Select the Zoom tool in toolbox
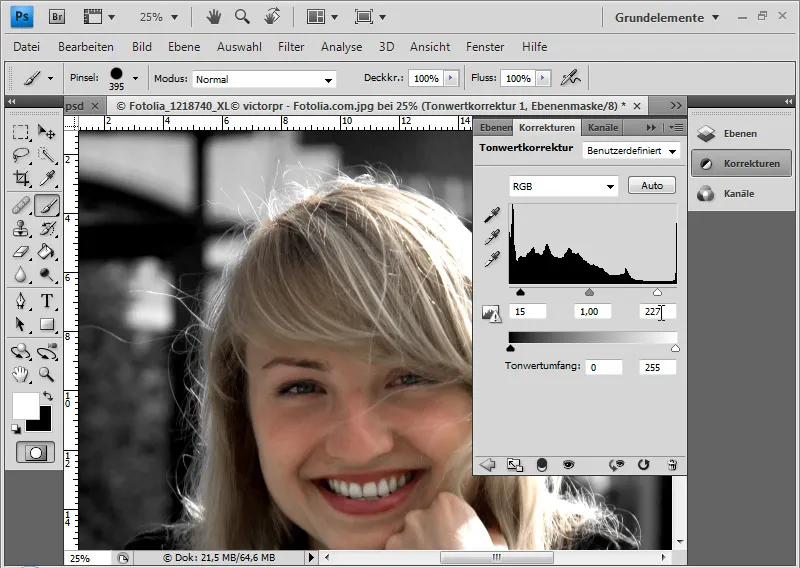The height and width of the screenshot is (568, 800). [x=47, y=375]
